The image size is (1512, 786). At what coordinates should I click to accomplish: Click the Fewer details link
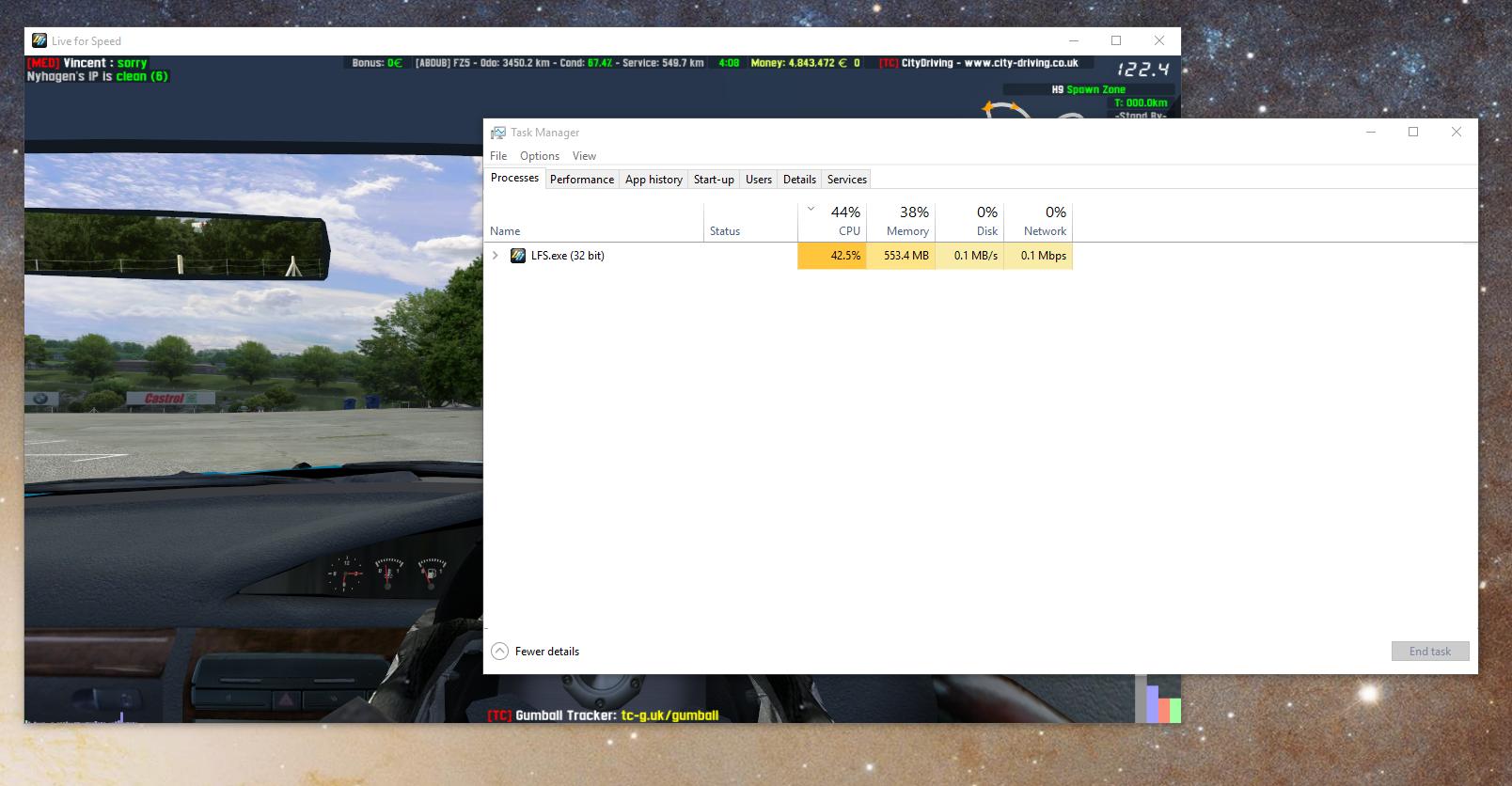pyautogui.click(x=547, y=652)
